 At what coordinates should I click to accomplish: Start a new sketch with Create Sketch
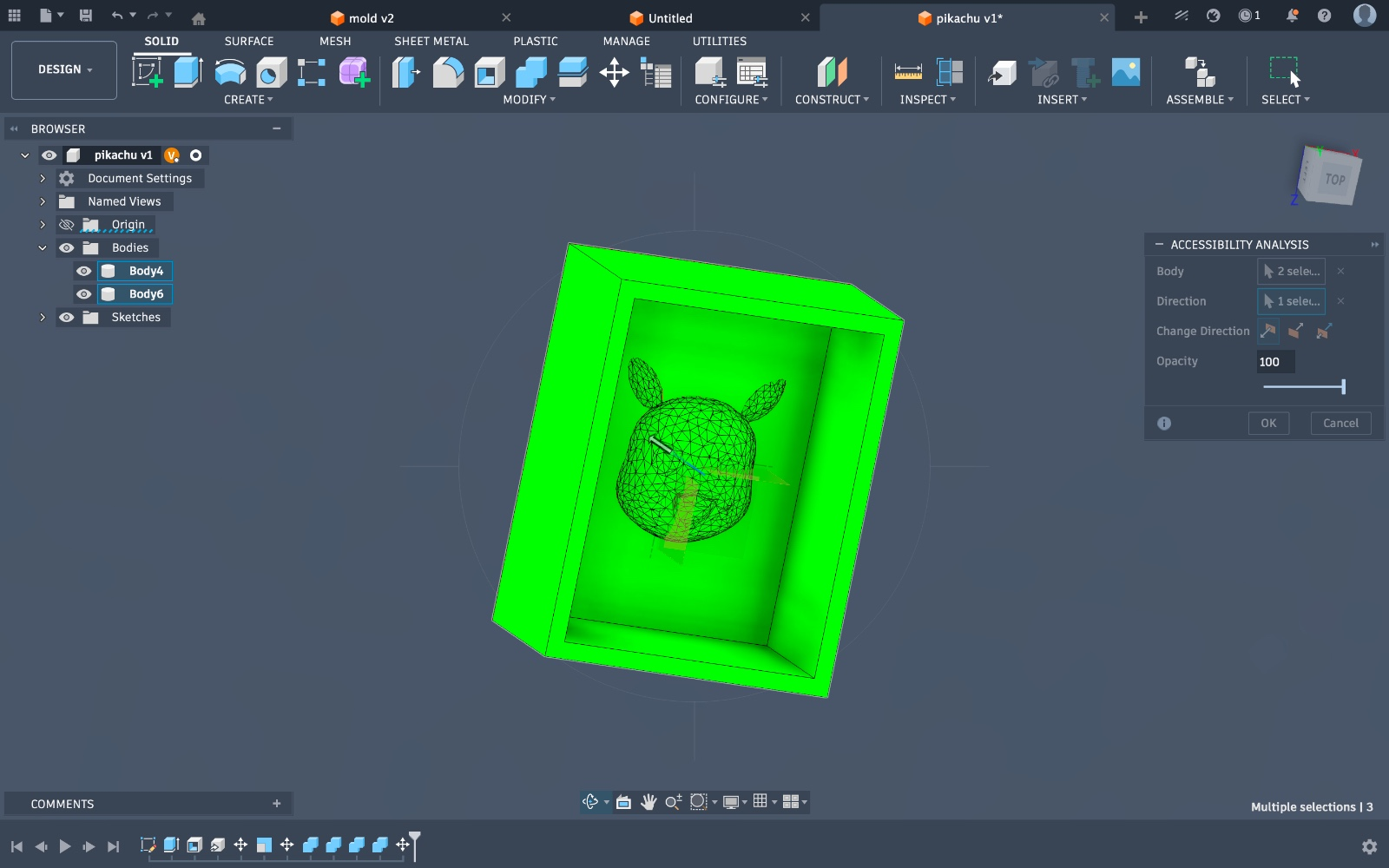click(147, 72)
